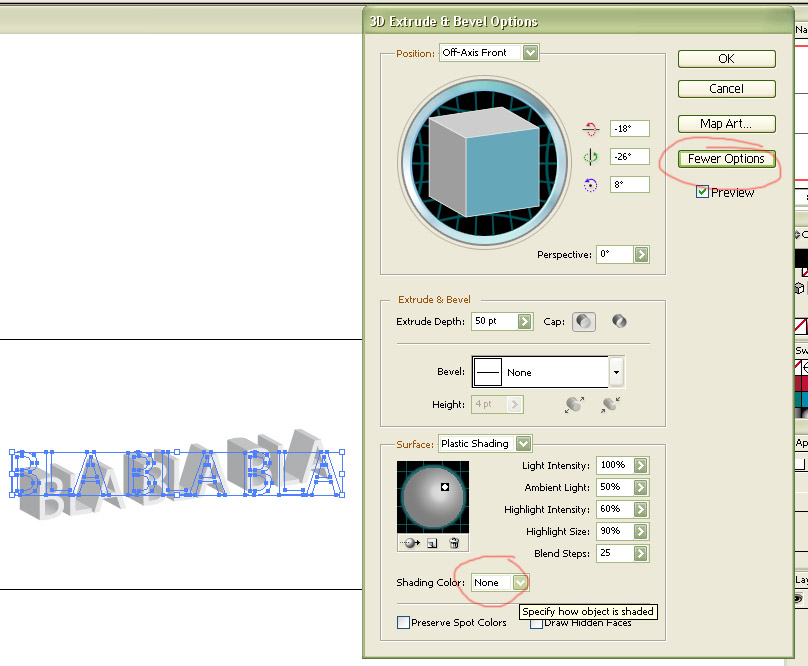This screenshot has height=666, width=808.
Task: Uncheck the Preview checkbox
Action: pyautogui.click(x=703, y=192)
